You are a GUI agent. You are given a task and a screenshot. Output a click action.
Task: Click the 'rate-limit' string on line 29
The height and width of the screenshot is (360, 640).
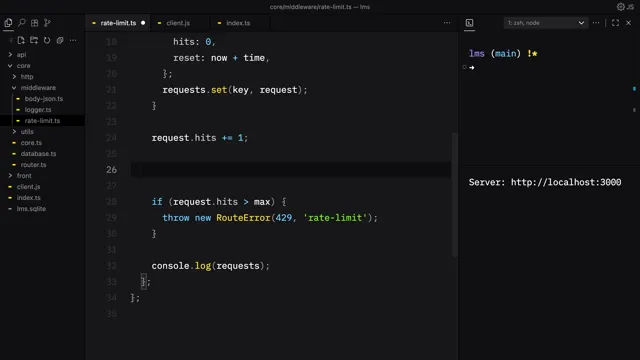(x=335, y=218)
